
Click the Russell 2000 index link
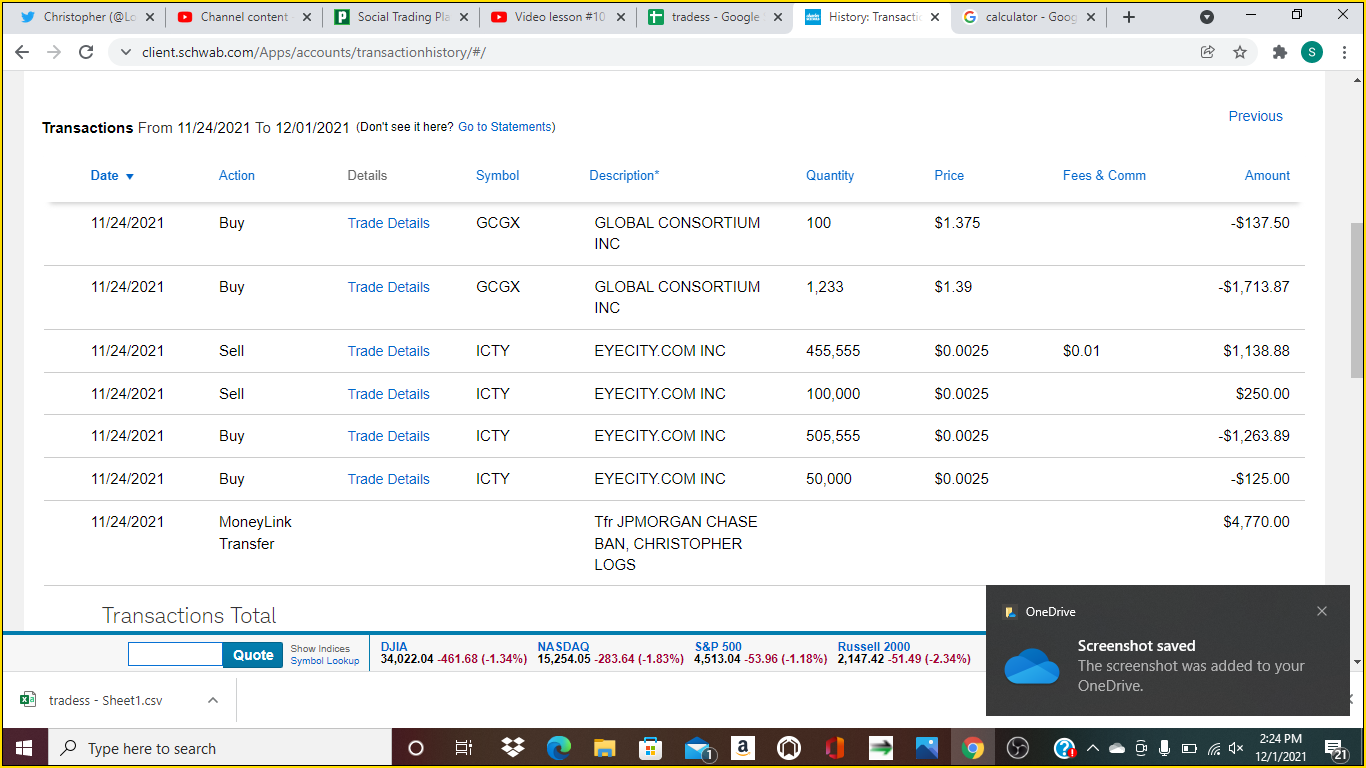tap(874, 647)
